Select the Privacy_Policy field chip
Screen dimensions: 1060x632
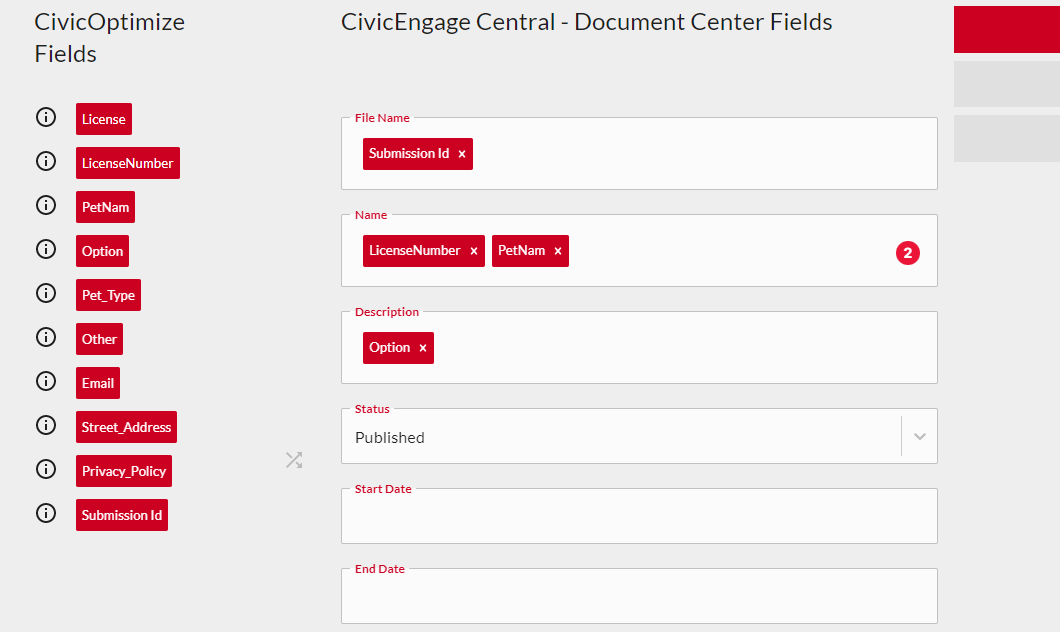tap(124, 471)
